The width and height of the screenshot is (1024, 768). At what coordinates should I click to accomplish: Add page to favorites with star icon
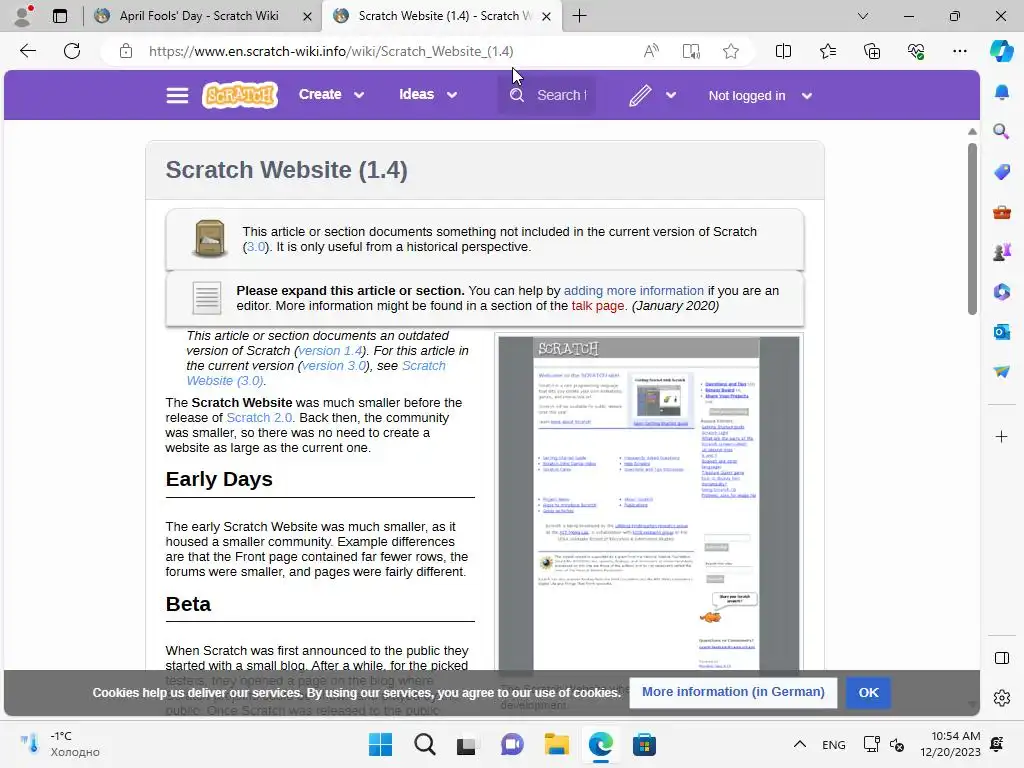[x=731, y=51]
